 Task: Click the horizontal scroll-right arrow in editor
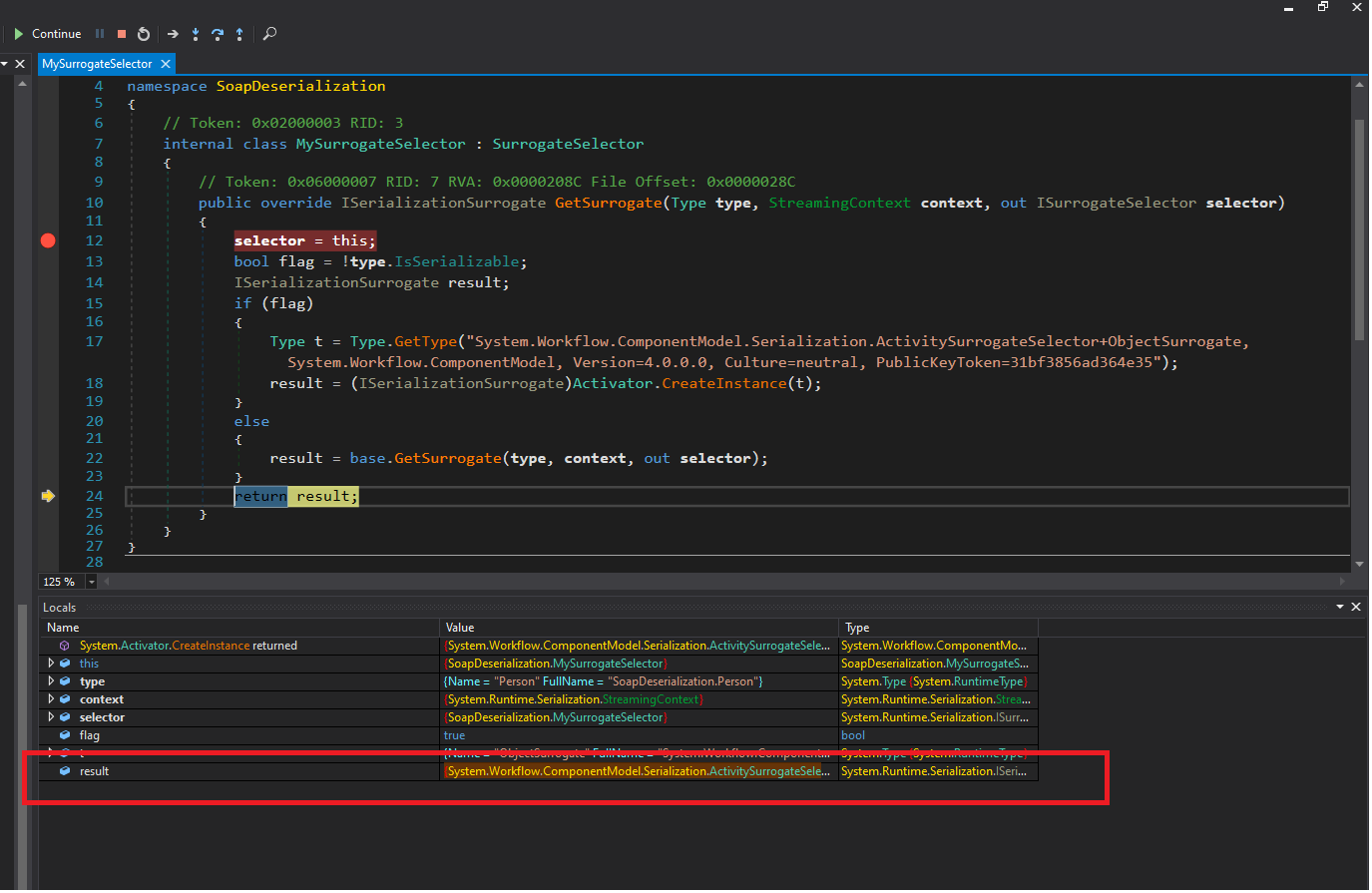click(x=1342, y=582)
